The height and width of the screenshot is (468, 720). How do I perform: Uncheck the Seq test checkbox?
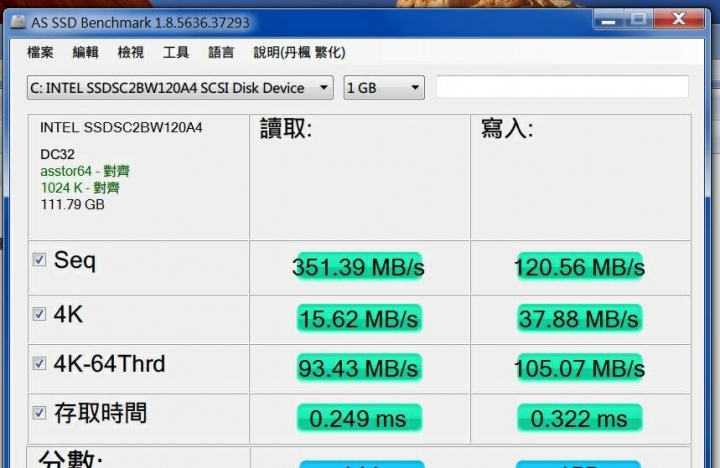[39, 259]
